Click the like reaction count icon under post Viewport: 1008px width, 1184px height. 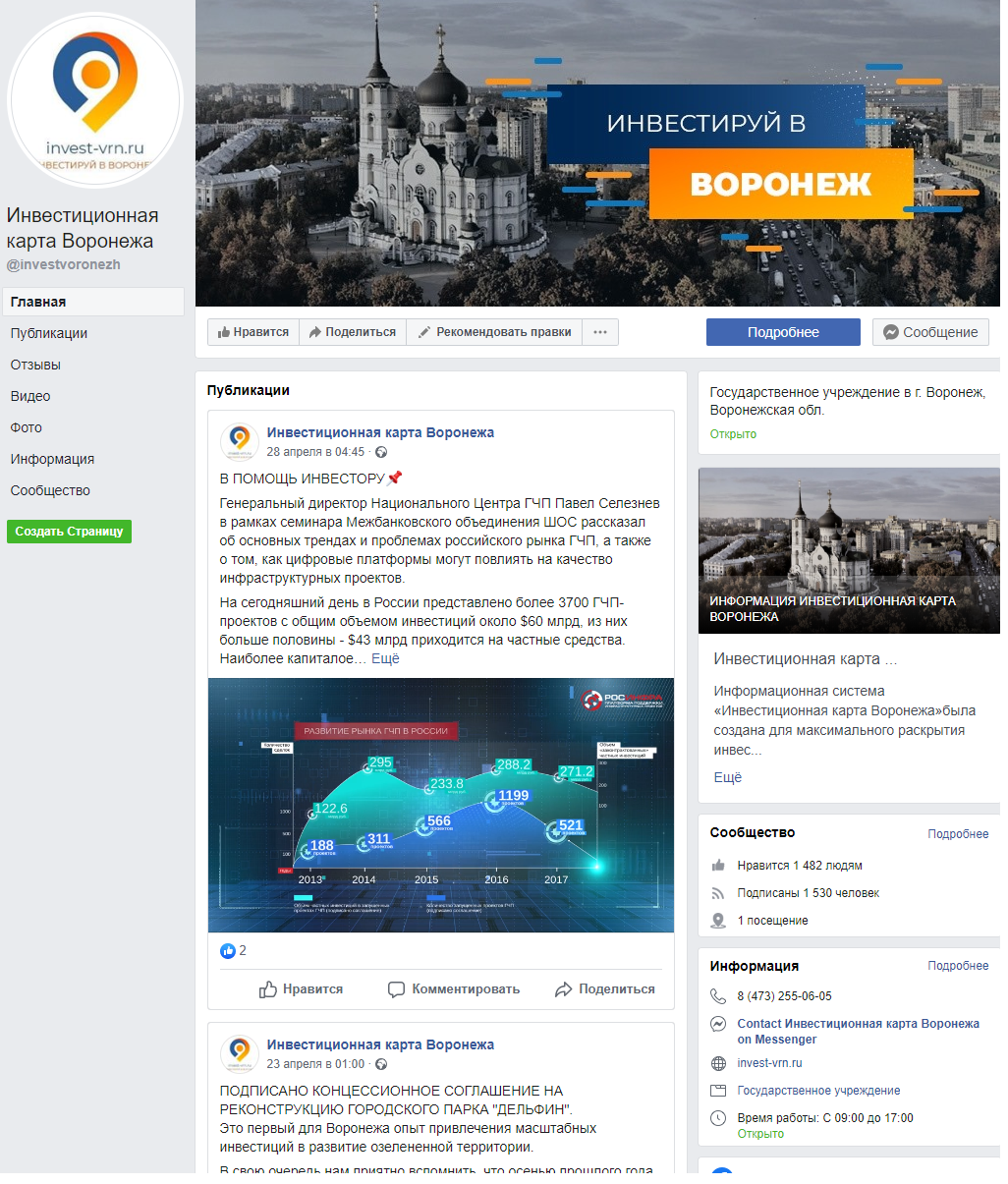[228, 950]
